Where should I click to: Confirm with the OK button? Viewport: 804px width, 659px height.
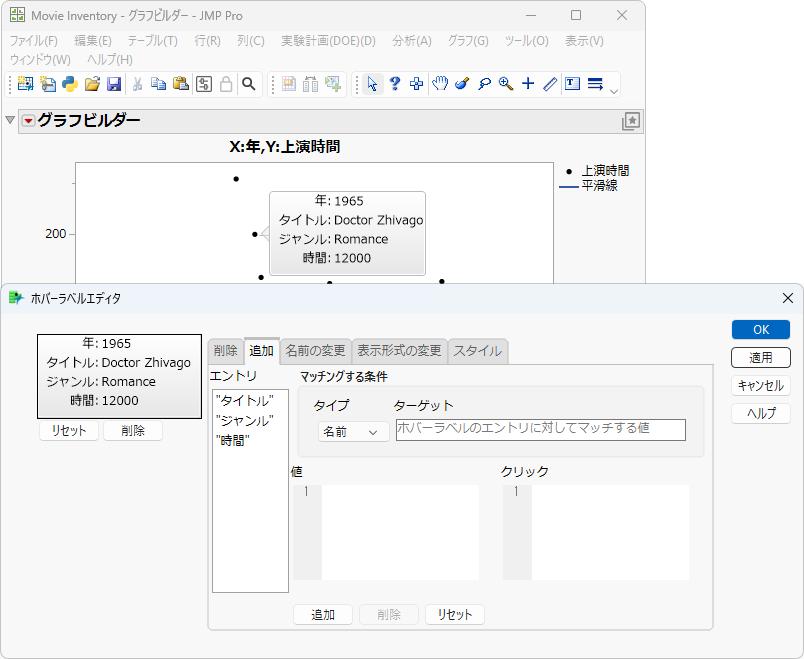click(x=761, y=330)
